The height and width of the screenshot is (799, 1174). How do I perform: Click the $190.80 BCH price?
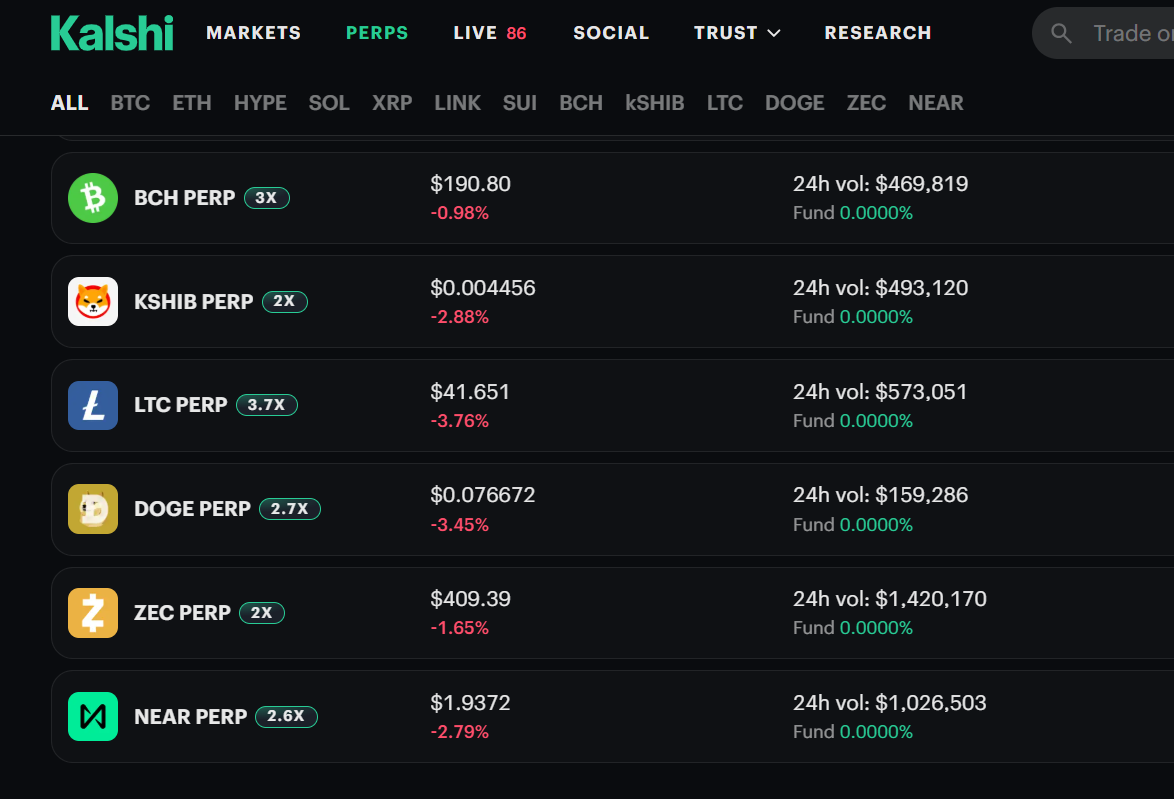point(470,184)
